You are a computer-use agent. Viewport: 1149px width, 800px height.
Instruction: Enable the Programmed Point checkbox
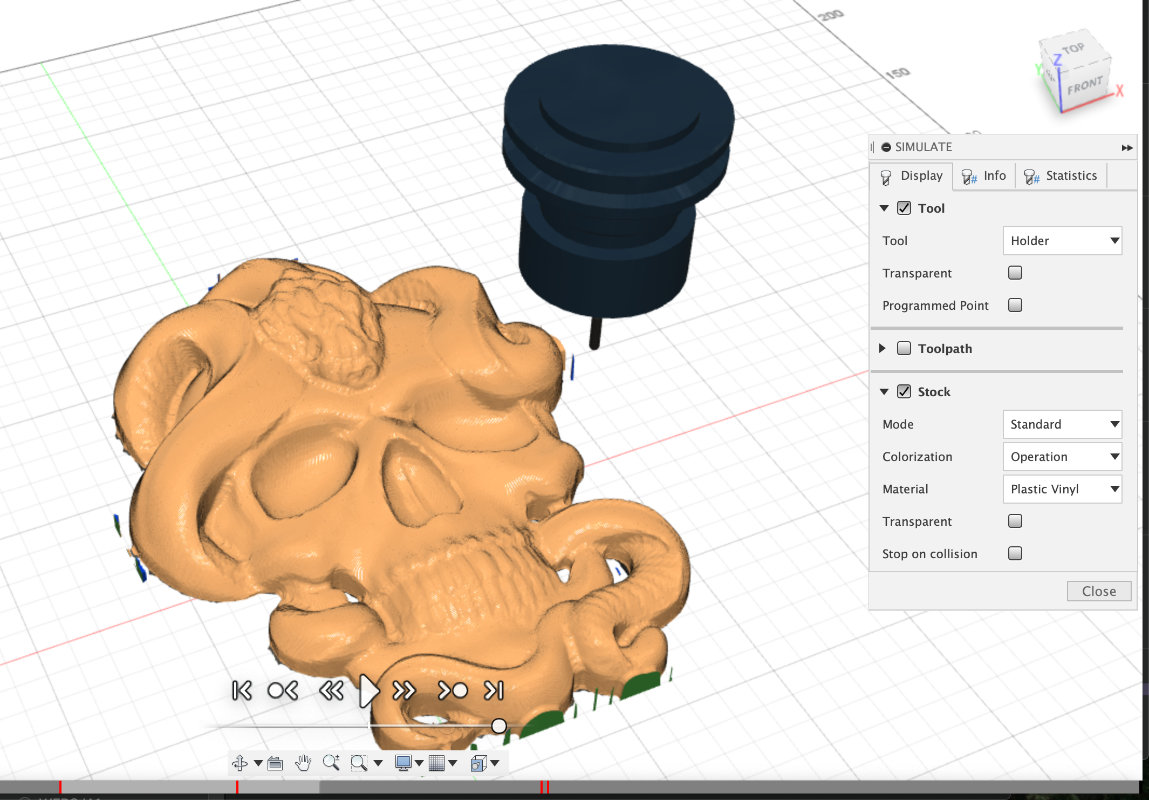tap(1015, 305)
